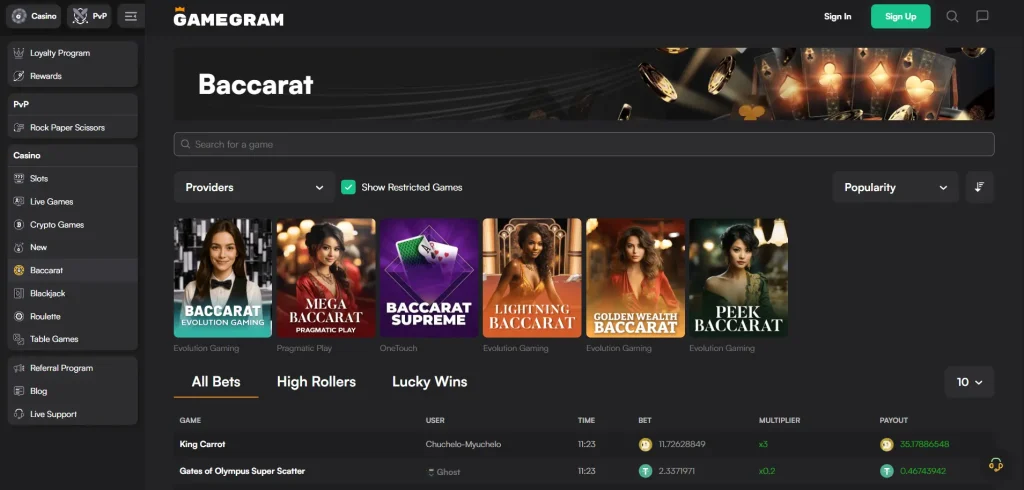Switch to the PvP mode toggle

coord(90,16)
